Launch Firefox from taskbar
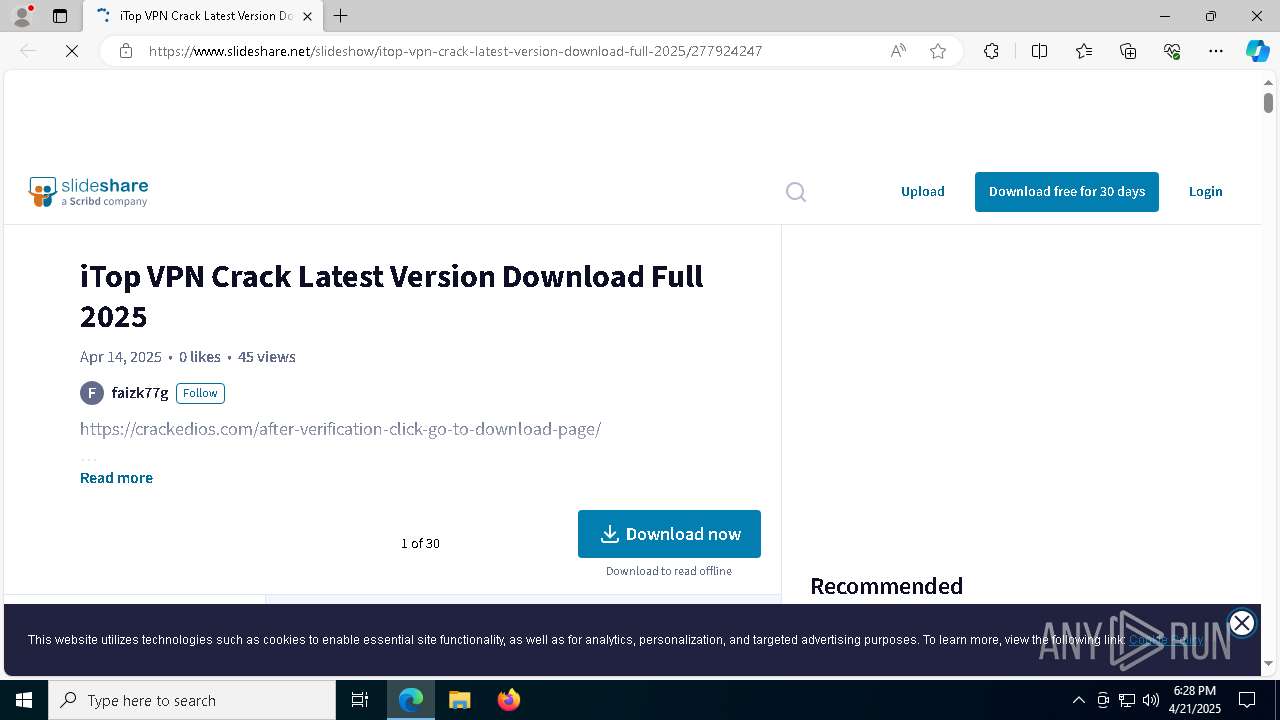 pyautogui.click(x=508, y=700)
